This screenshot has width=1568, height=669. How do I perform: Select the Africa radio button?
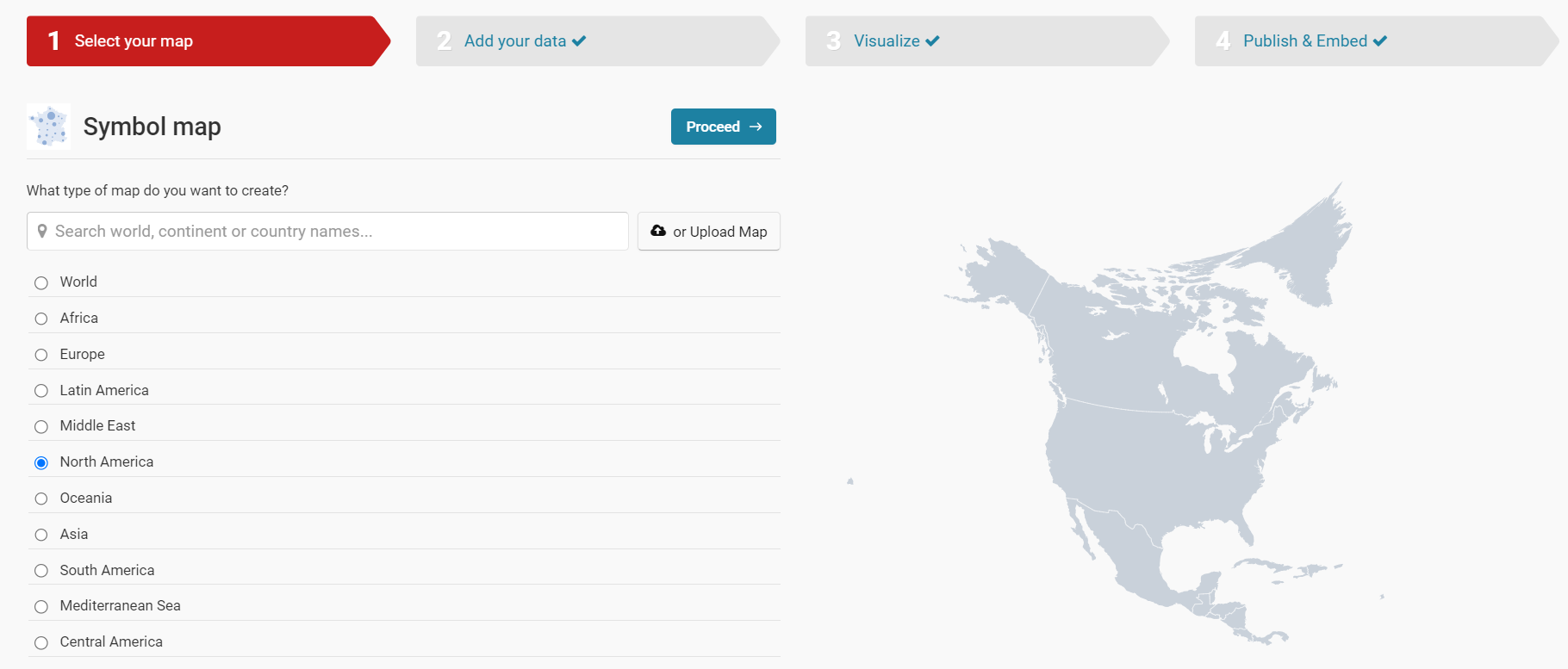pos(41,319)
